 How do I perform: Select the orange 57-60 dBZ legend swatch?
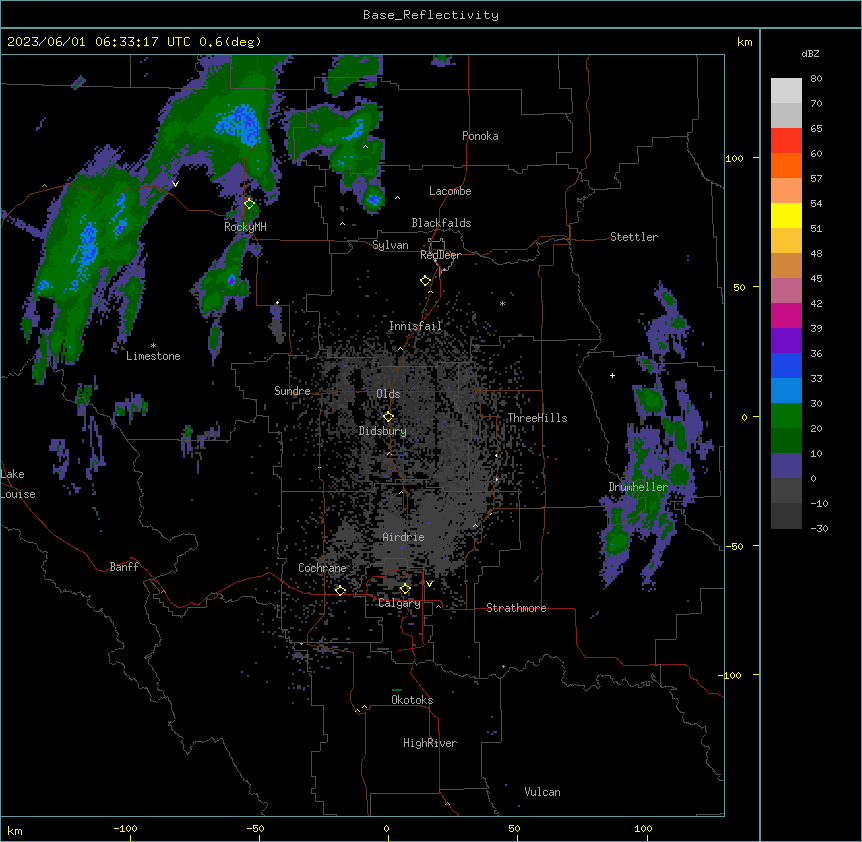click(x=786, y=165)
